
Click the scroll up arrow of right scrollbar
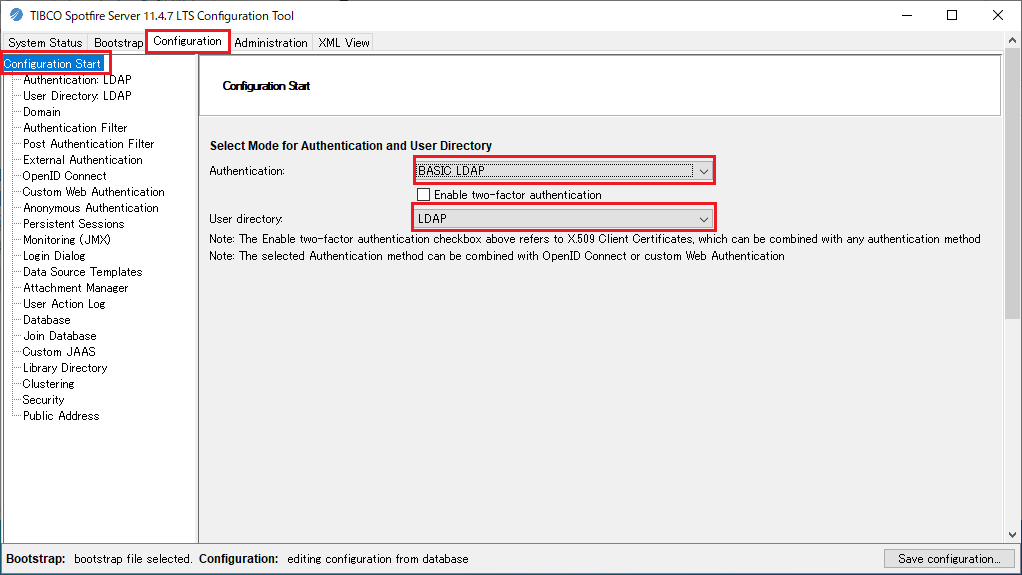tap(1012, 40)
